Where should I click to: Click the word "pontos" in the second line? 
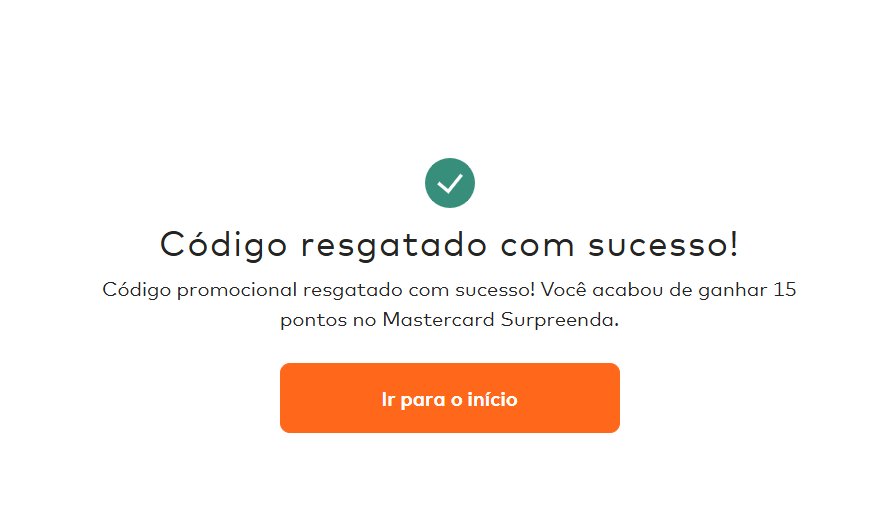[x=313, y=321]
